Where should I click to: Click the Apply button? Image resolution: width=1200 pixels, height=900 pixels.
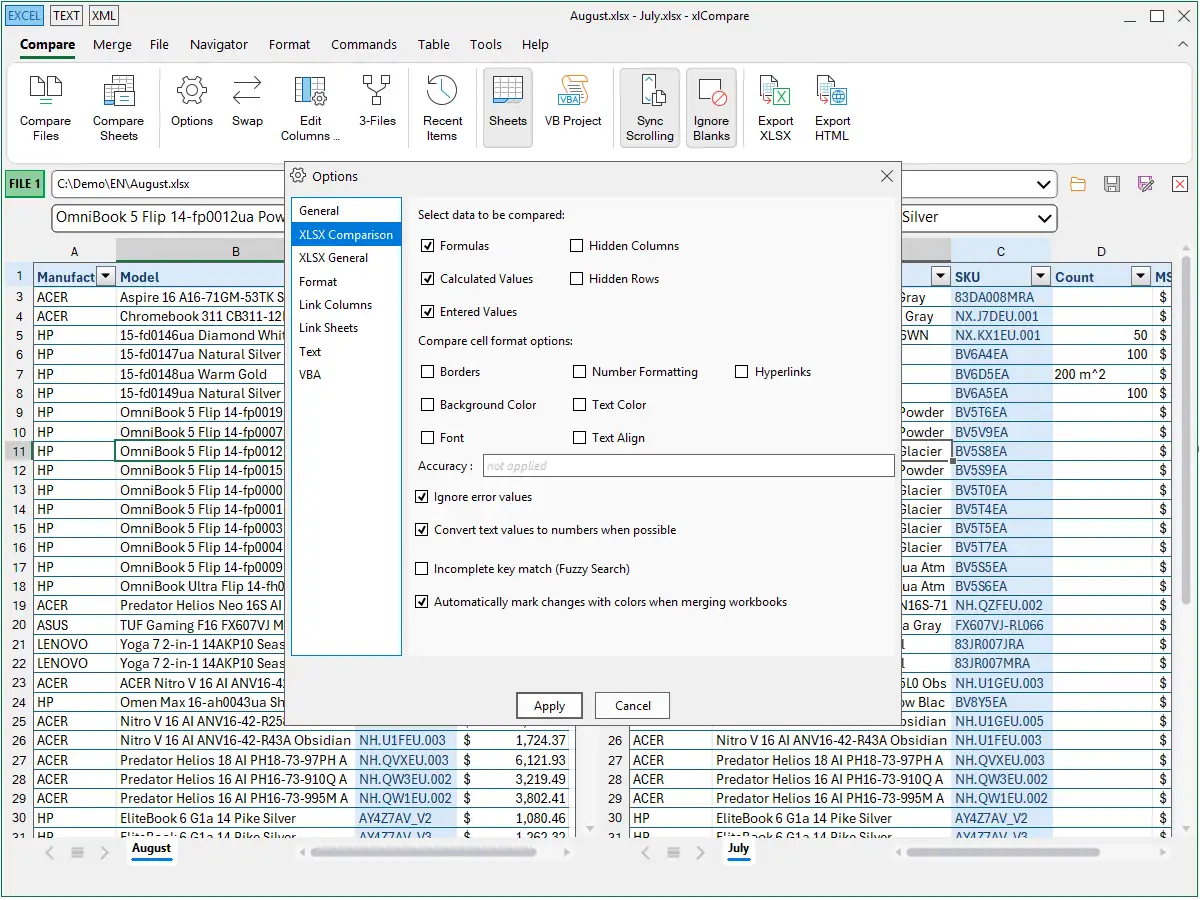click(x=549, y=706)
